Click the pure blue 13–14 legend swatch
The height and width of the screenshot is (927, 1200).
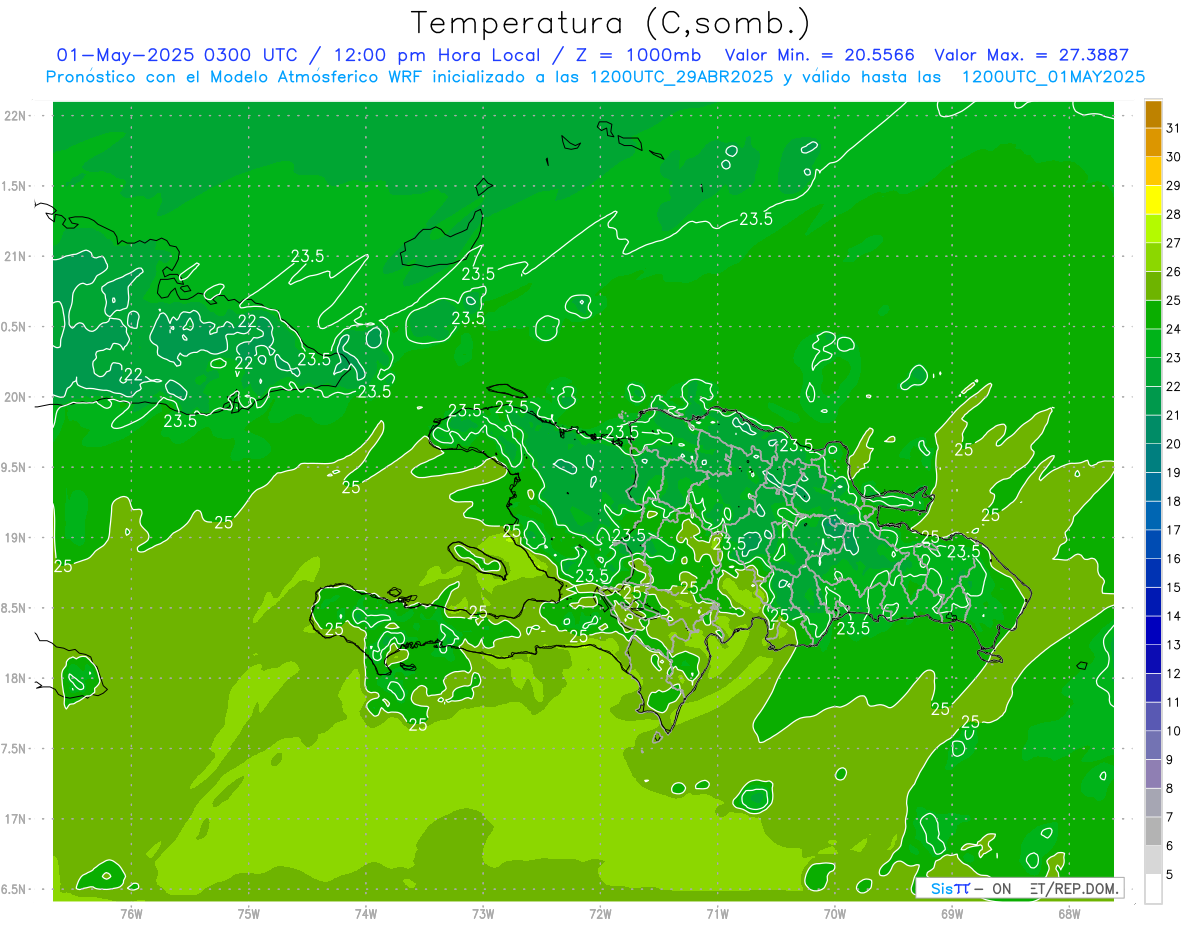[1153, 631]
